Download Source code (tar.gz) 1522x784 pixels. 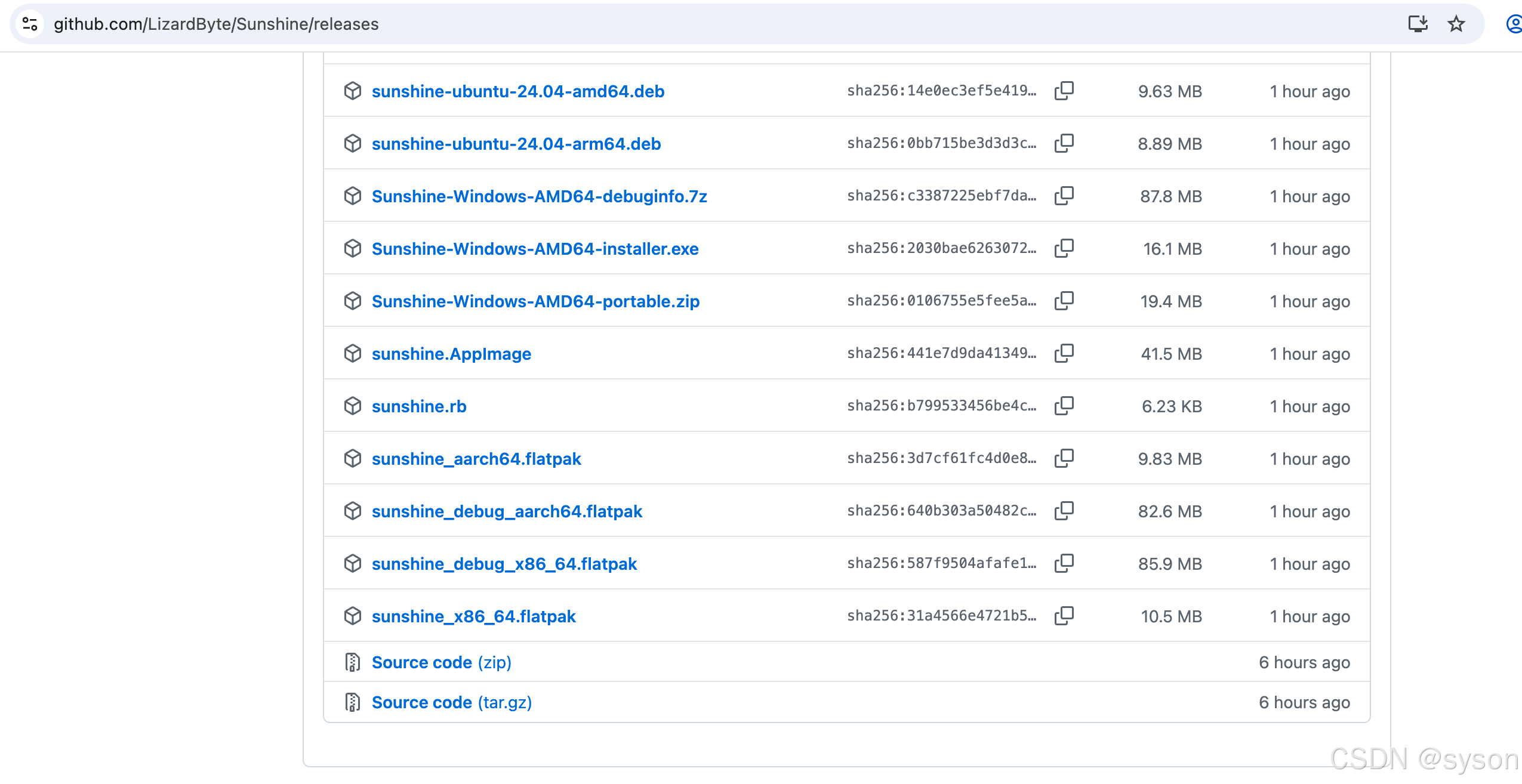(451, 702)
